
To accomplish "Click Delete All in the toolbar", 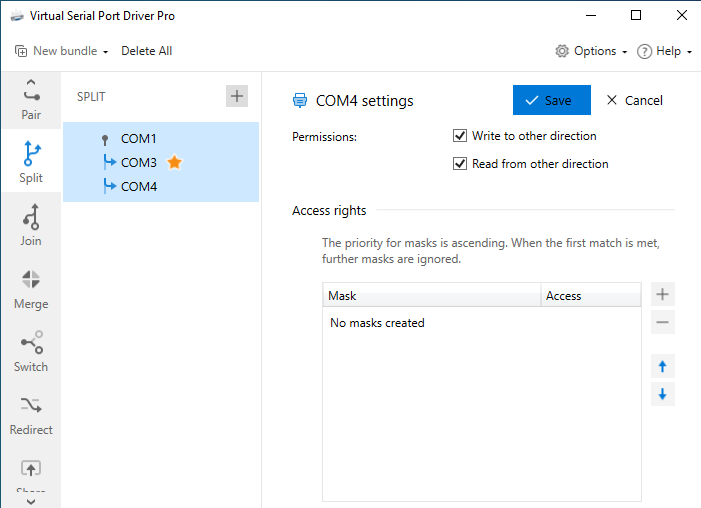I will pos(147,51).
